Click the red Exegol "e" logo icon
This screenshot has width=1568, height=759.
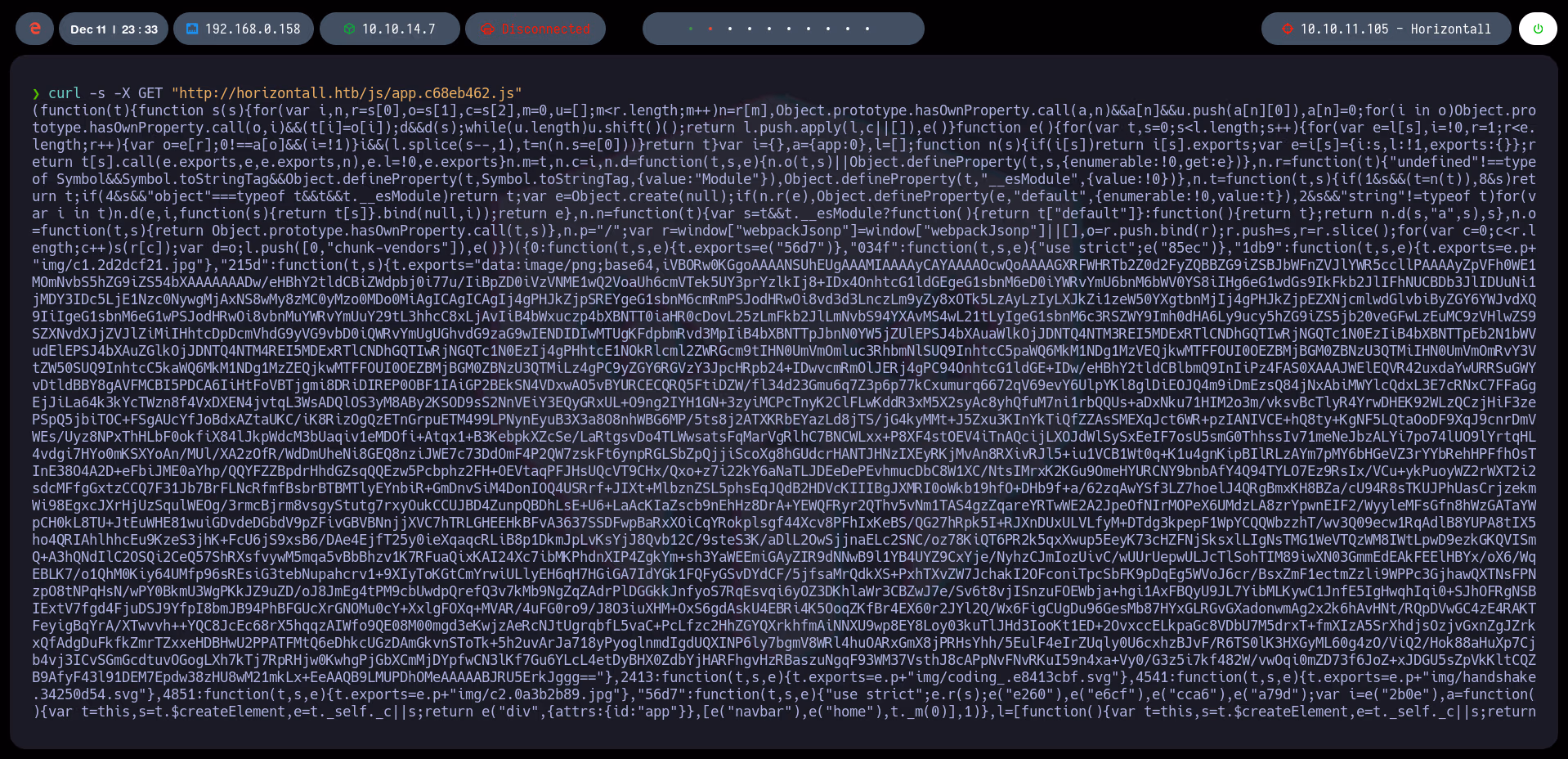(34, 28)
